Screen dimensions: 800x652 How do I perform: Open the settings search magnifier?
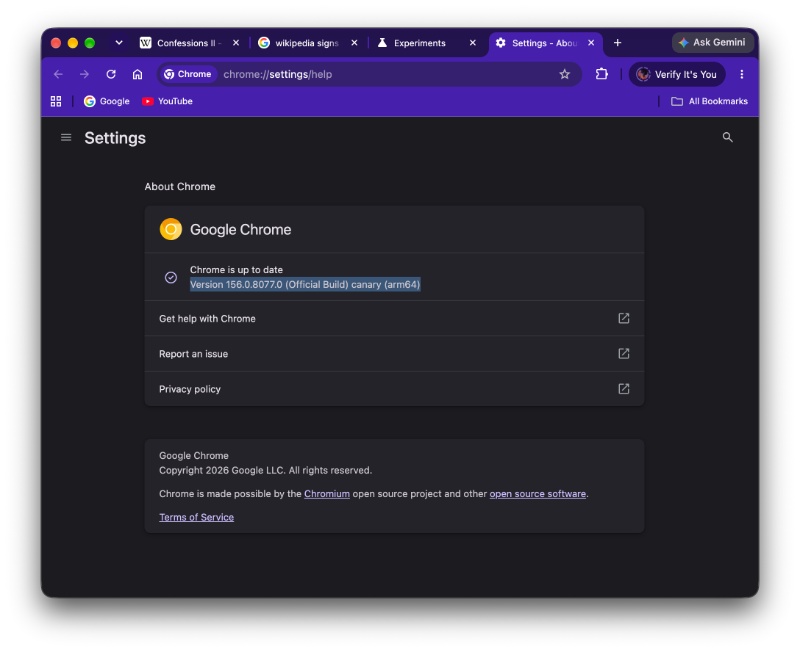click(728, 137)
